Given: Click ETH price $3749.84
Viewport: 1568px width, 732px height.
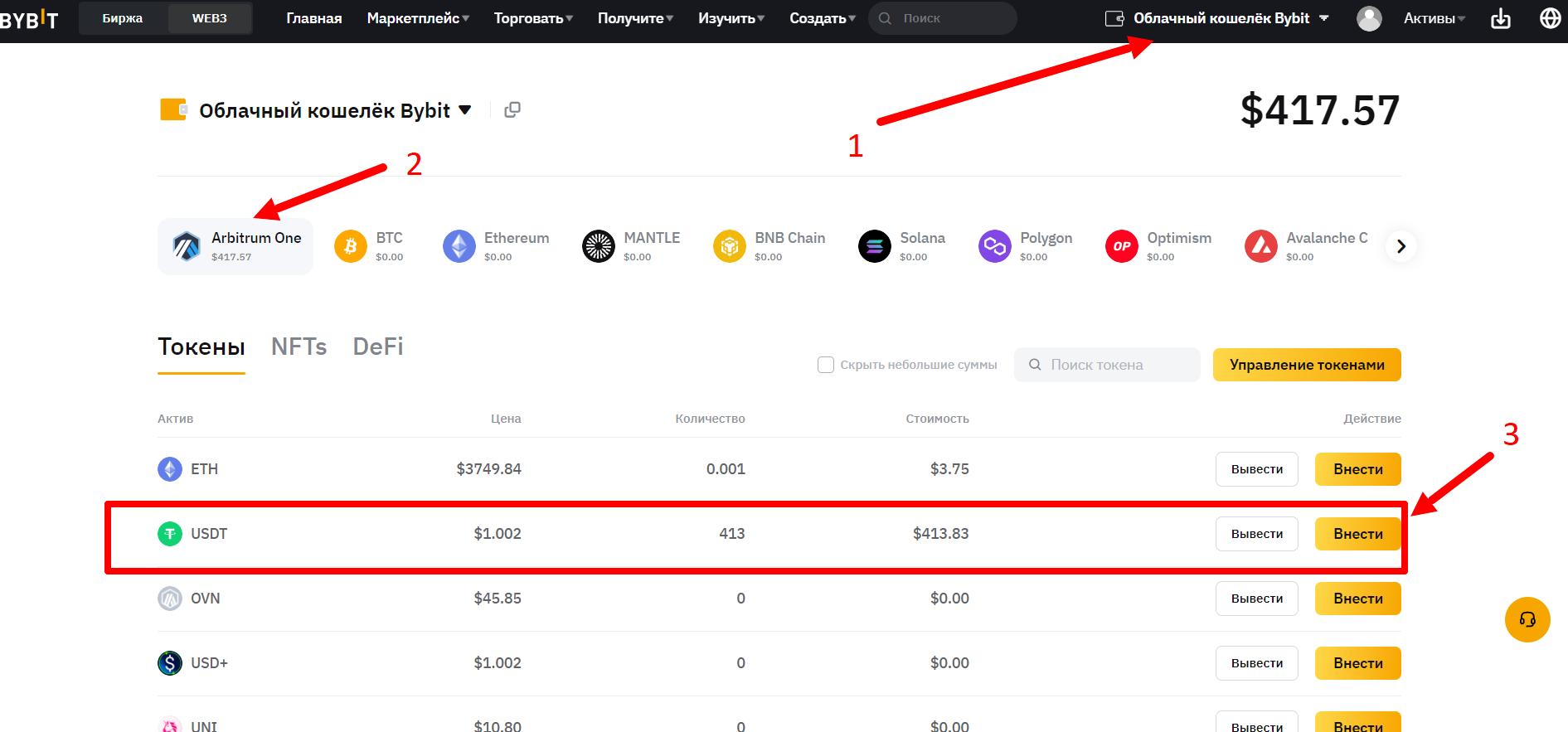Looking at the screenshot, I should point(488,469).
